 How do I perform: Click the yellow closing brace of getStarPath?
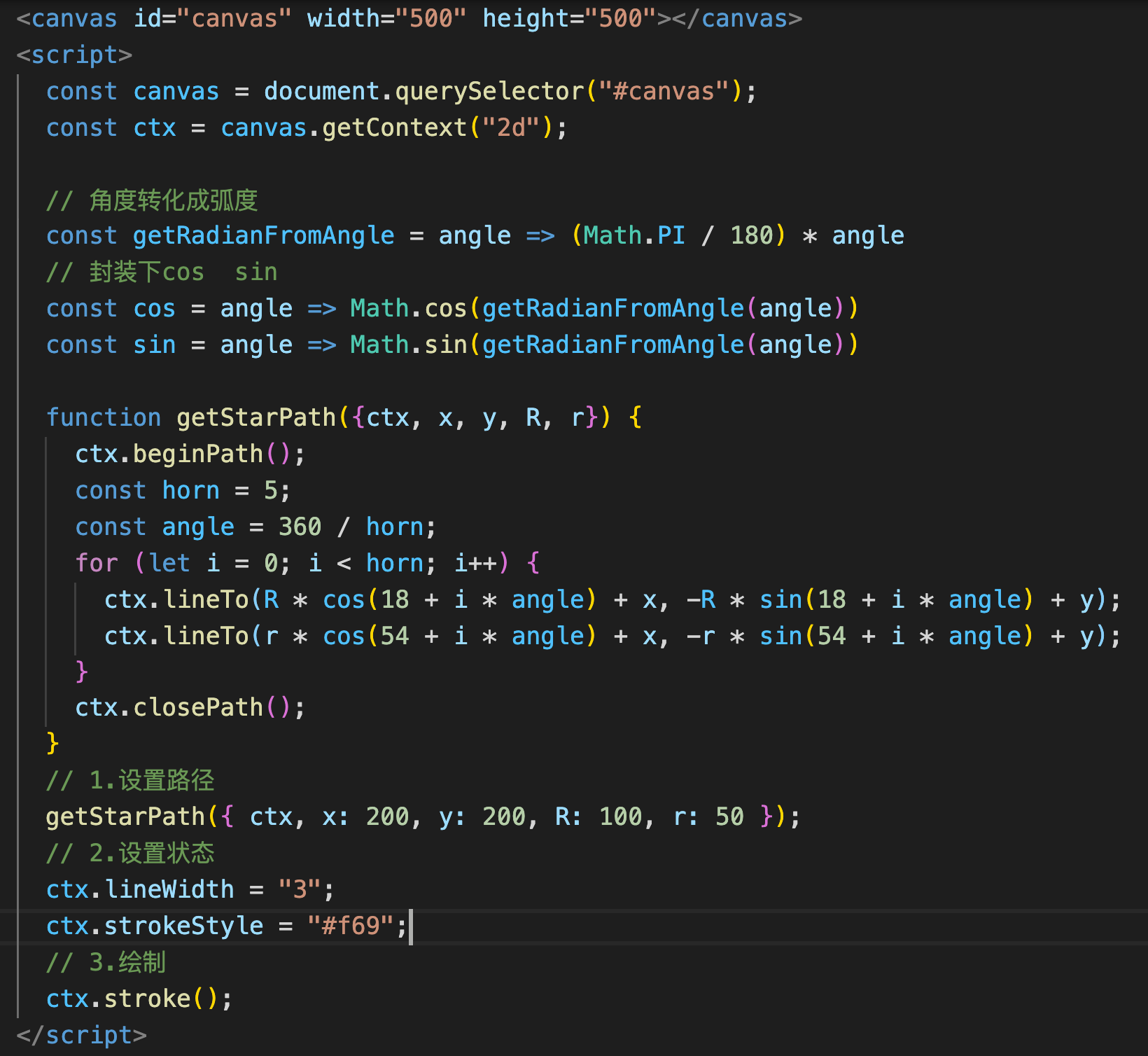pyautogui.click(x=52, y=743)
